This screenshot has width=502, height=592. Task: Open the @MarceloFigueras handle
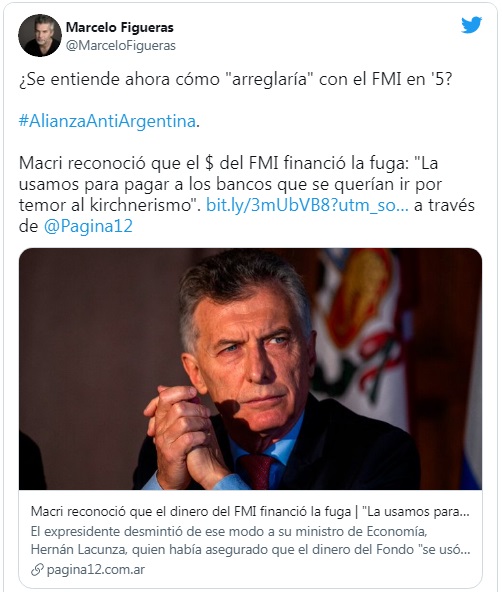[121, 46]
